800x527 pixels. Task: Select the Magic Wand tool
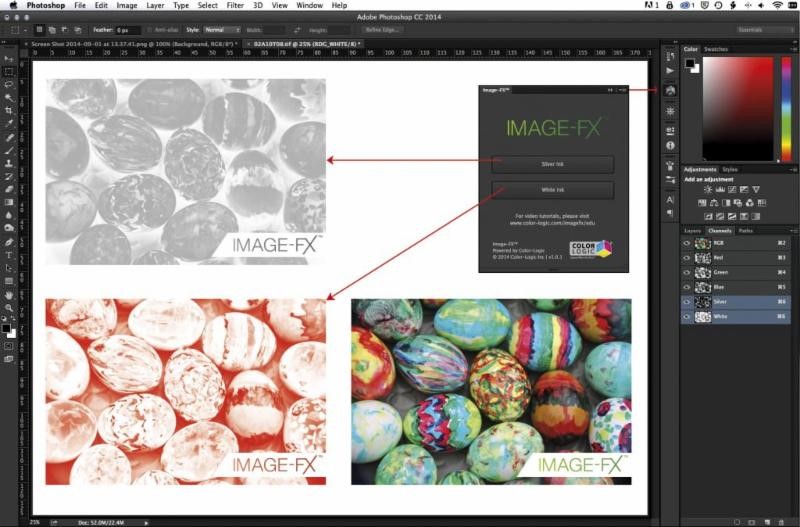tap(9, 97)
